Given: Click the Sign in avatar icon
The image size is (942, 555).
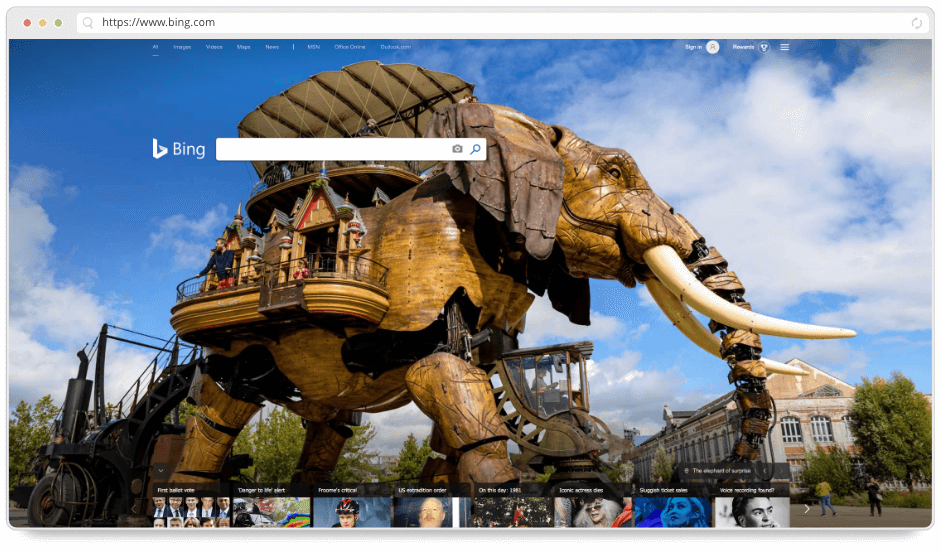Looking at the screenshot, I should (x=712, y=47).
